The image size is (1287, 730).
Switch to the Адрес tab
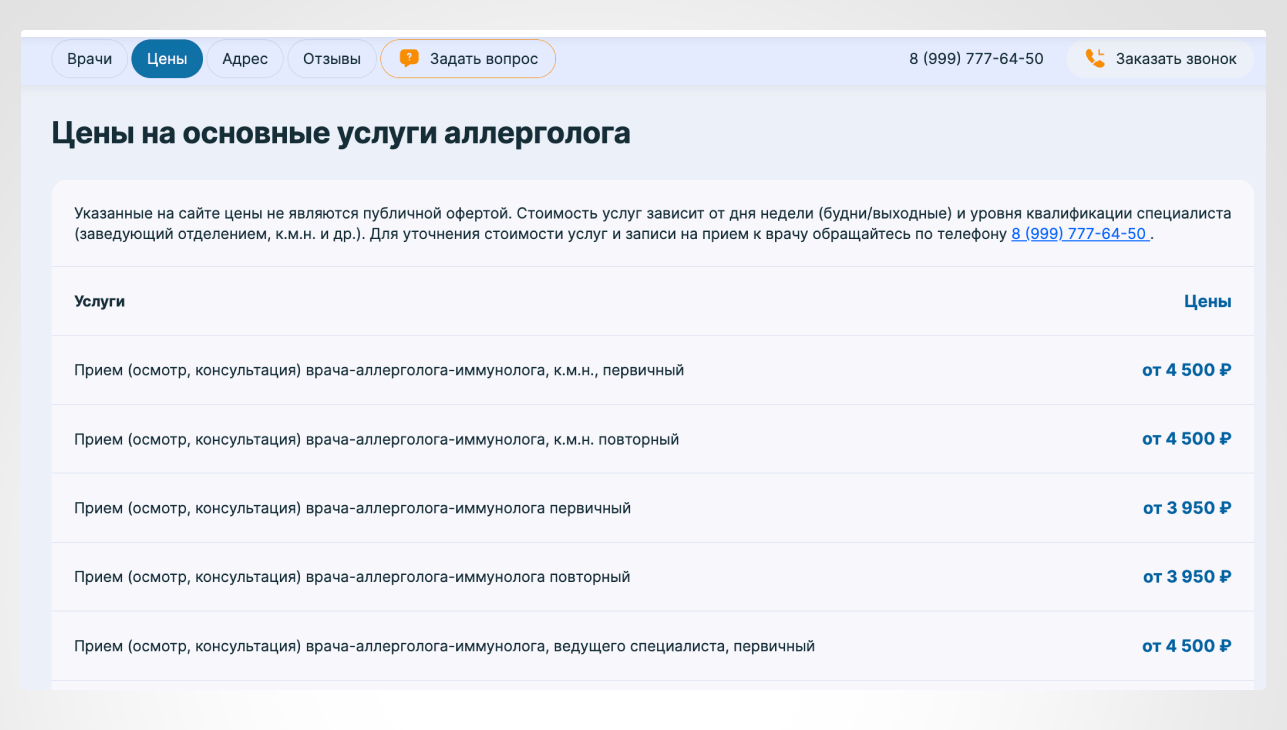(x=245, y=59)
